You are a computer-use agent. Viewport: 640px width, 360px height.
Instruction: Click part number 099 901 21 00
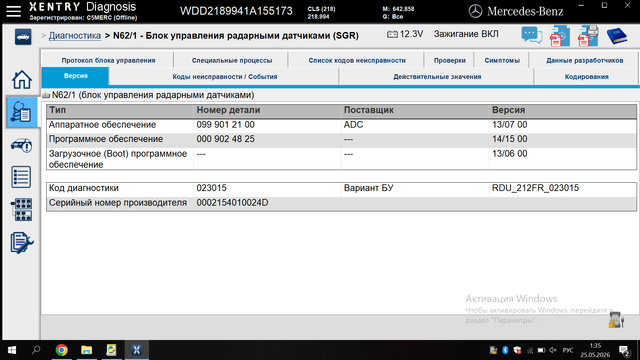pos(225,125)
